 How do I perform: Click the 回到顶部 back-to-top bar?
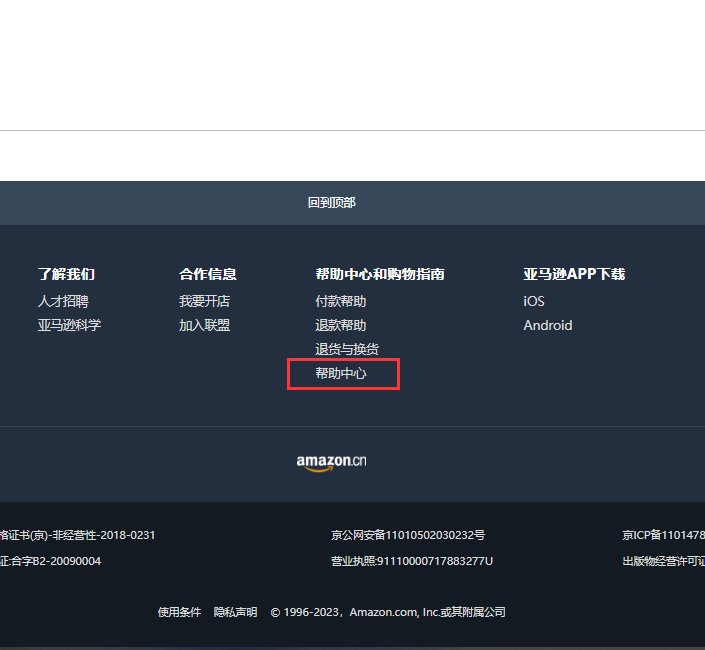point(352,203)
